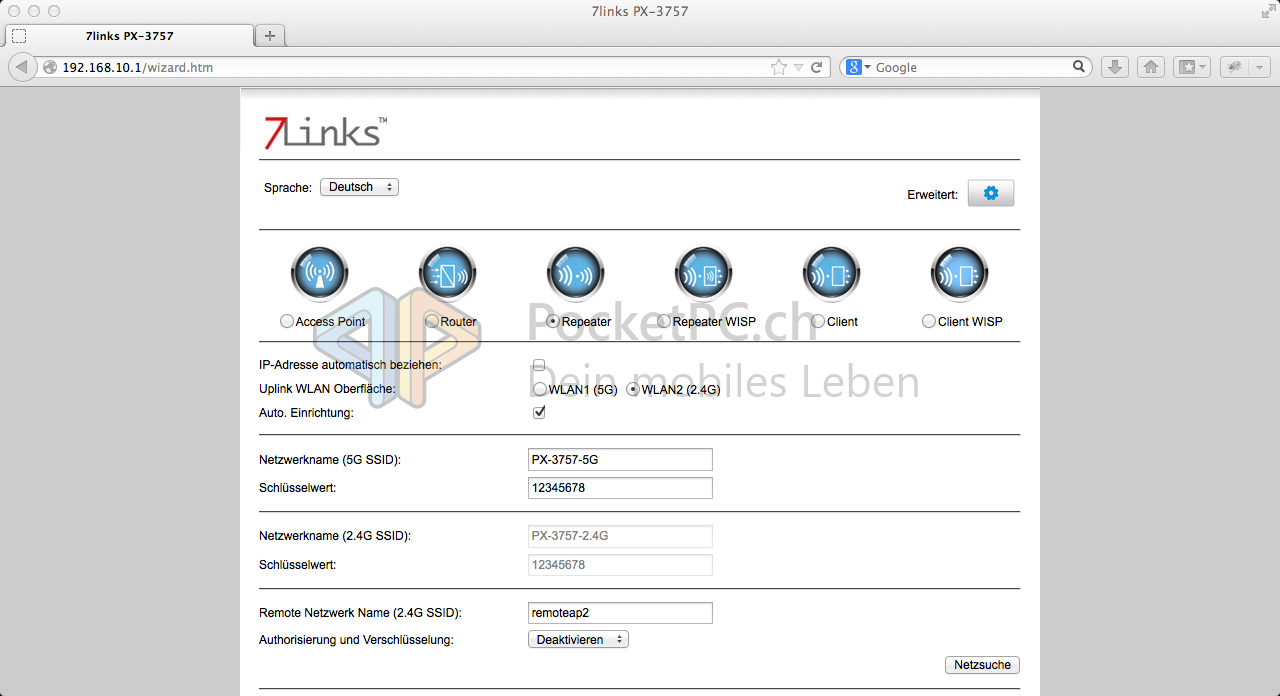The image size is (1280, 696).
Task: Open a new browser tab
Action: tap(269, 36)
